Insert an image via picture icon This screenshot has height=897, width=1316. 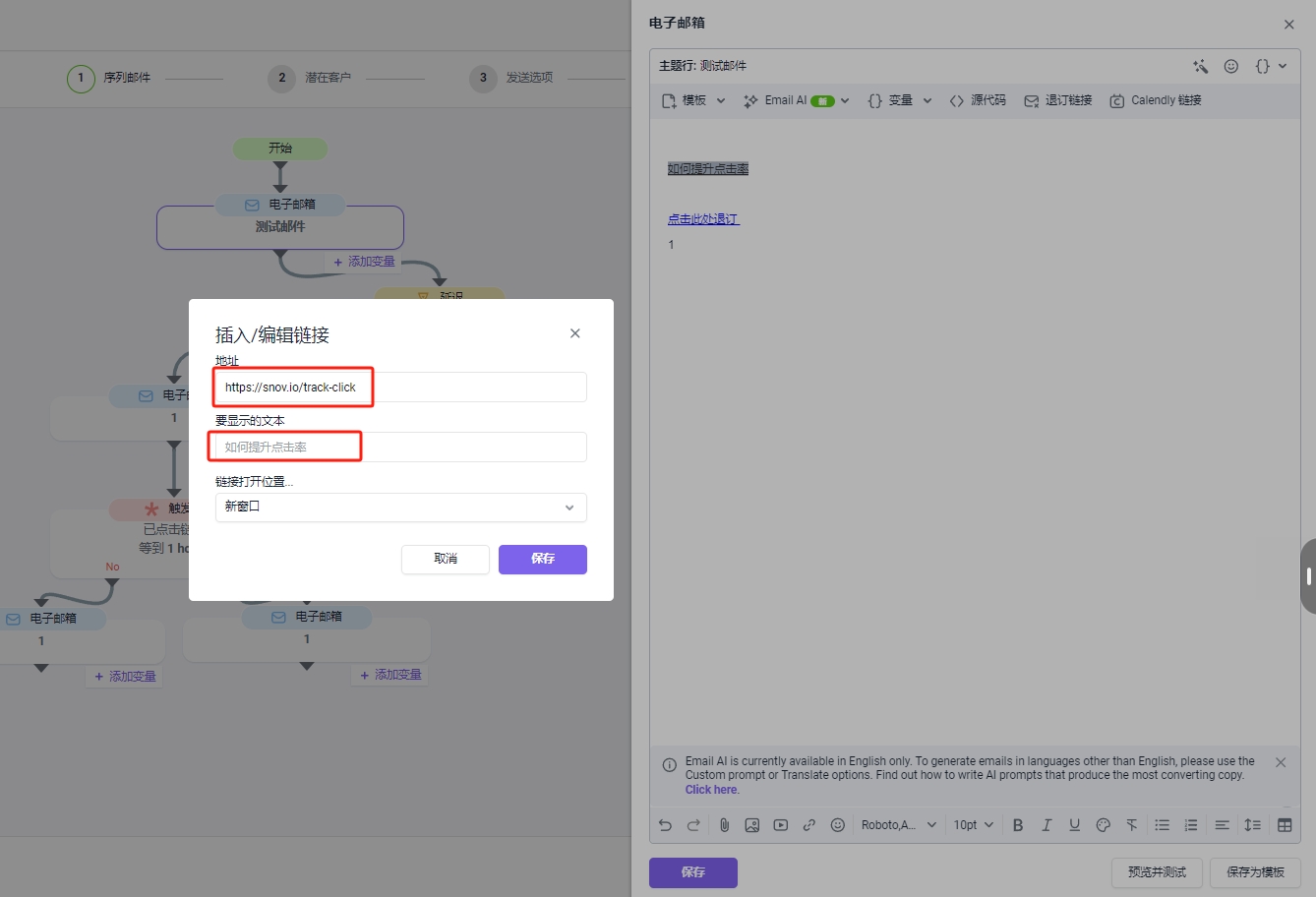tap(752, 825)
